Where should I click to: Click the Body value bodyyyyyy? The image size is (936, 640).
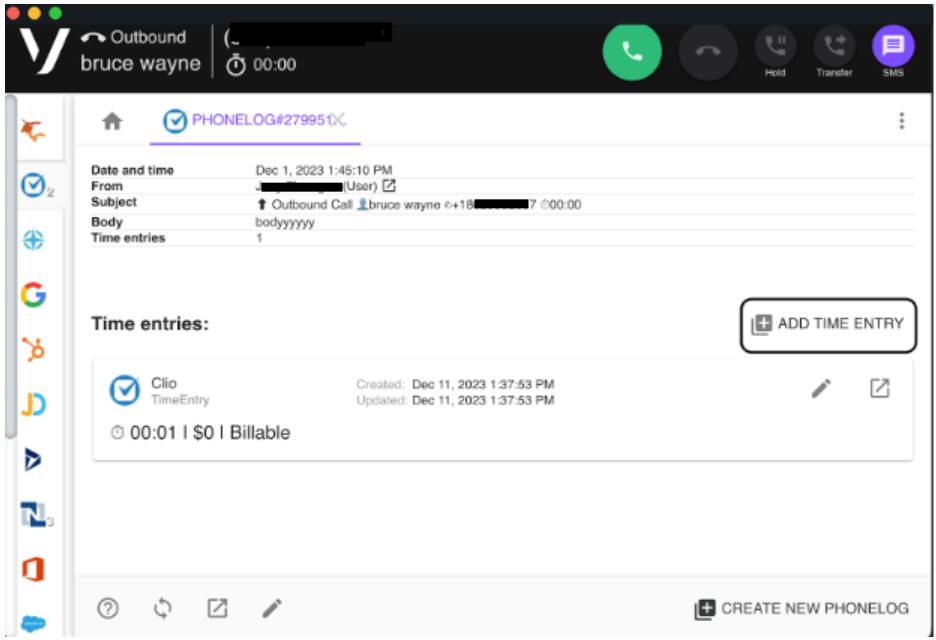coord(285,223)
